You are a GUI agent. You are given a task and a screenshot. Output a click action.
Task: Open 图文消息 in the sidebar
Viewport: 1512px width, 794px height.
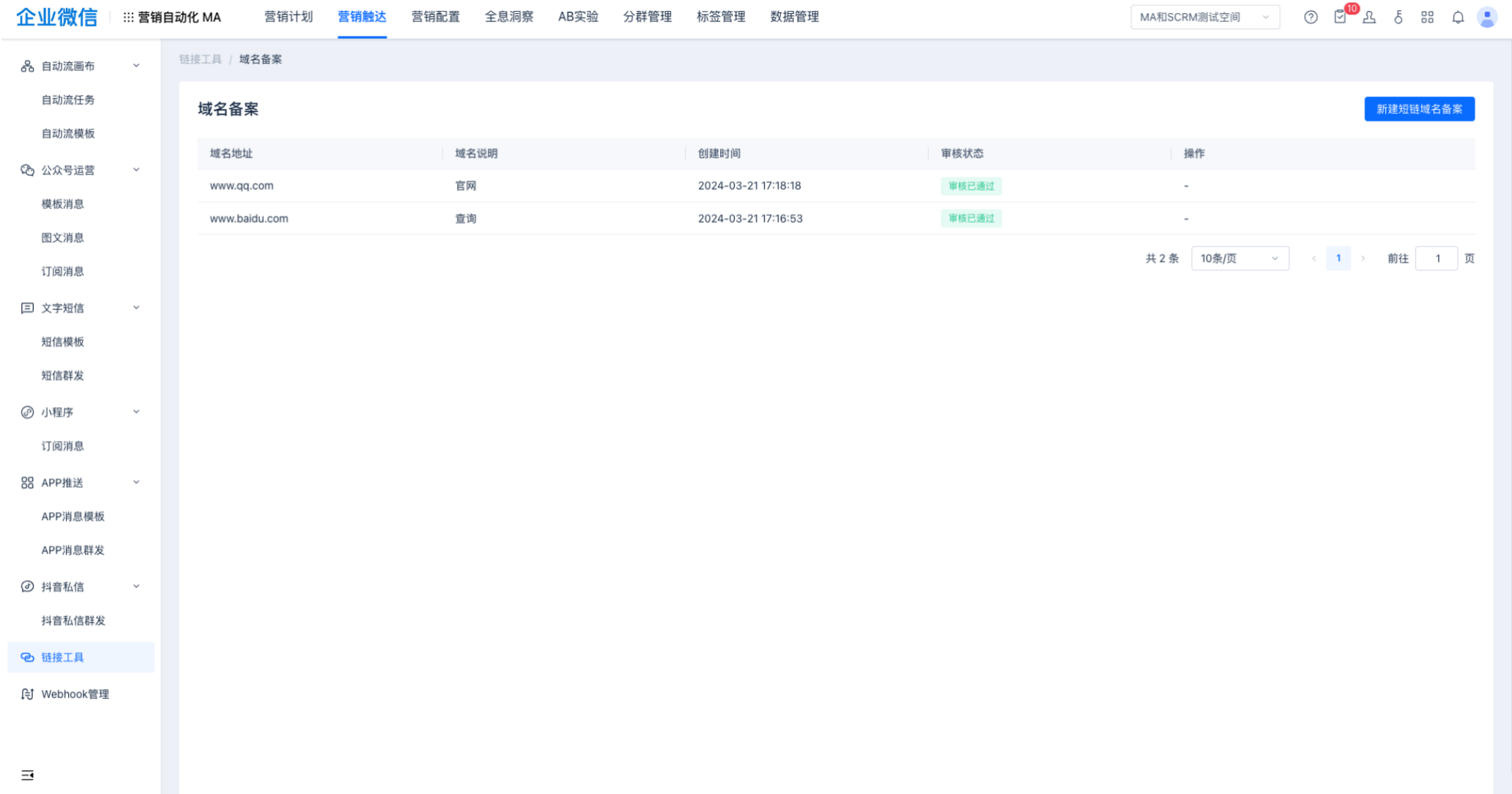(62, 237)
